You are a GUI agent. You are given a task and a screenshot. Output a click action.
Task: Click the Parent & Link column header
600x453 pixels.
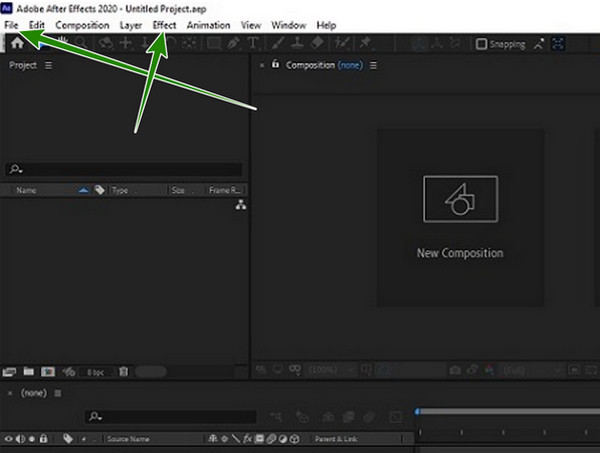coord(336,439)
